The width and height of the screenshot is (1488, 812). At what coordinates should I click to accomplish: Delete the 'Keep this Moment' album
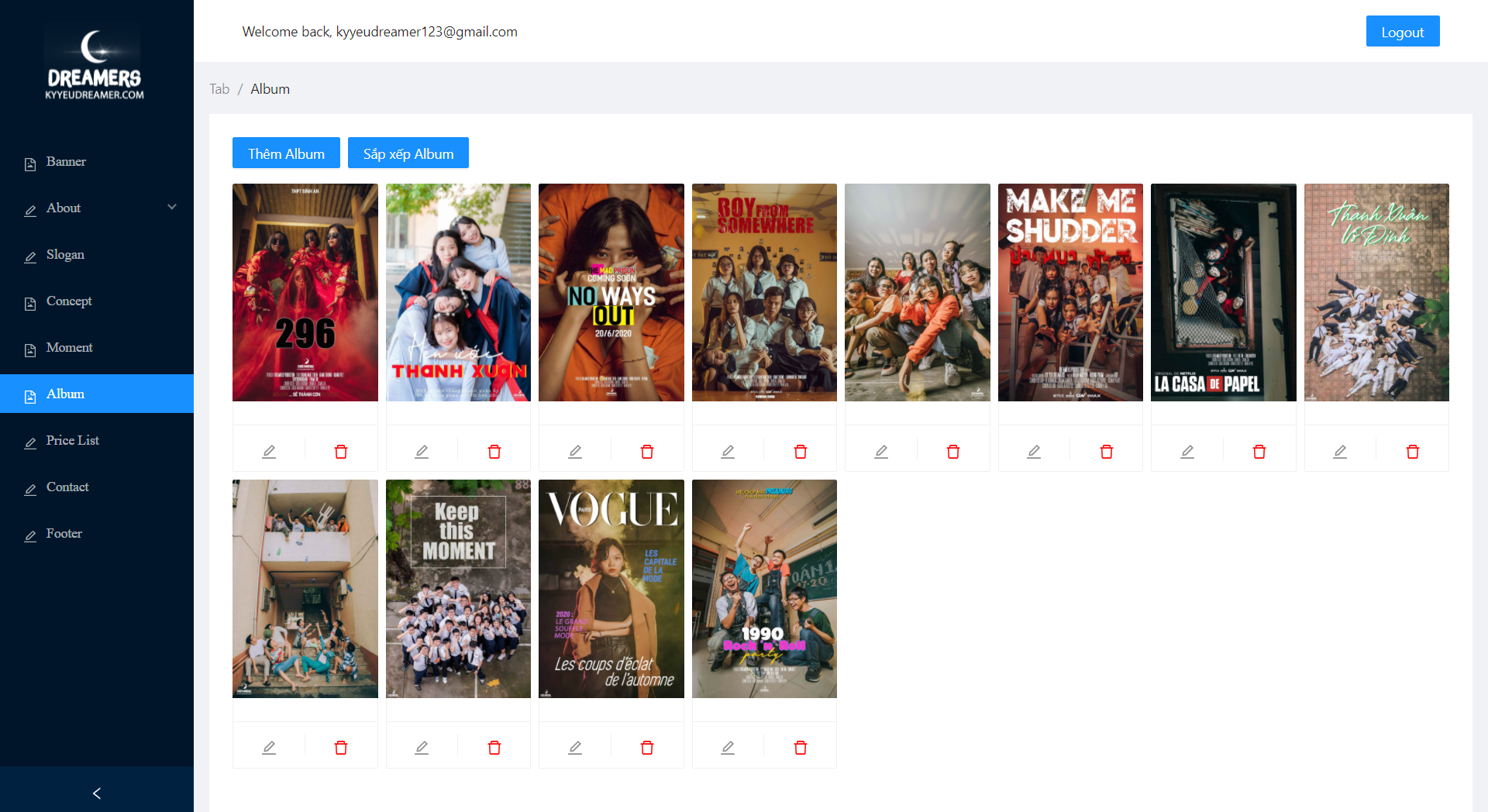coord(494,747)
